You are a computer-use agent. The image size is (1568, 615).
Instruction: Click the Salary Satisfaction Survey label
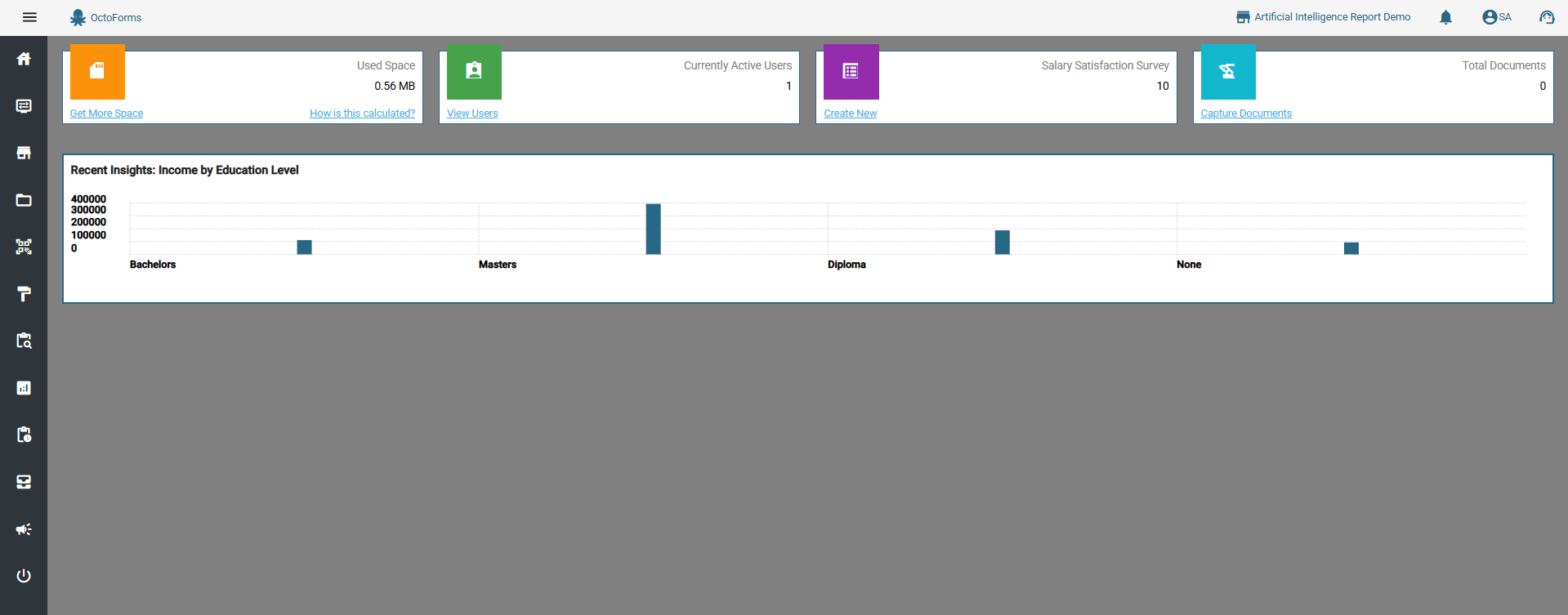[1105, 65]
